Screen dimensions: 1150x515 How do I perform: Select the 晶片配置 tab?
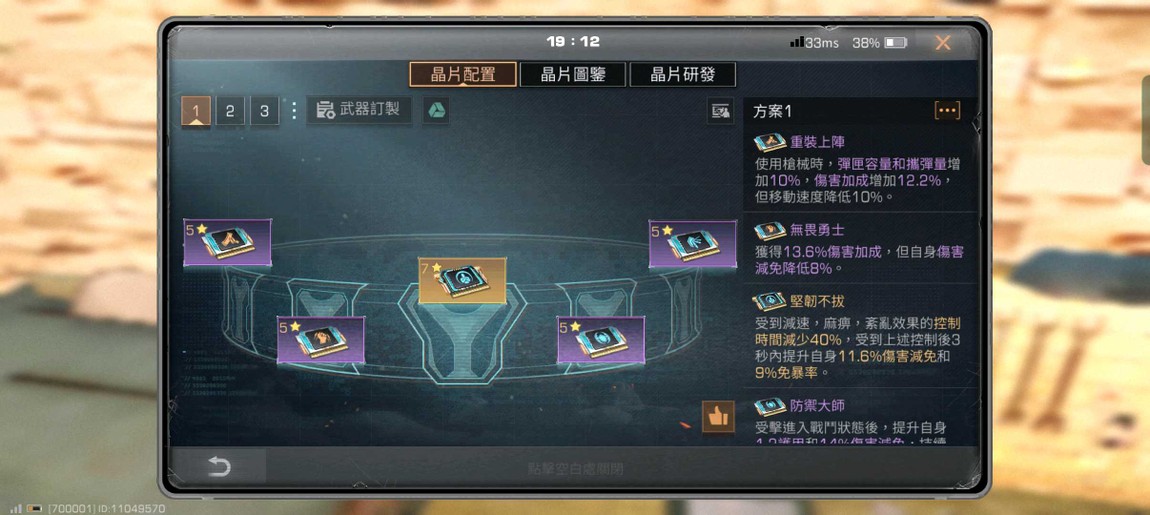coord(463,75)
